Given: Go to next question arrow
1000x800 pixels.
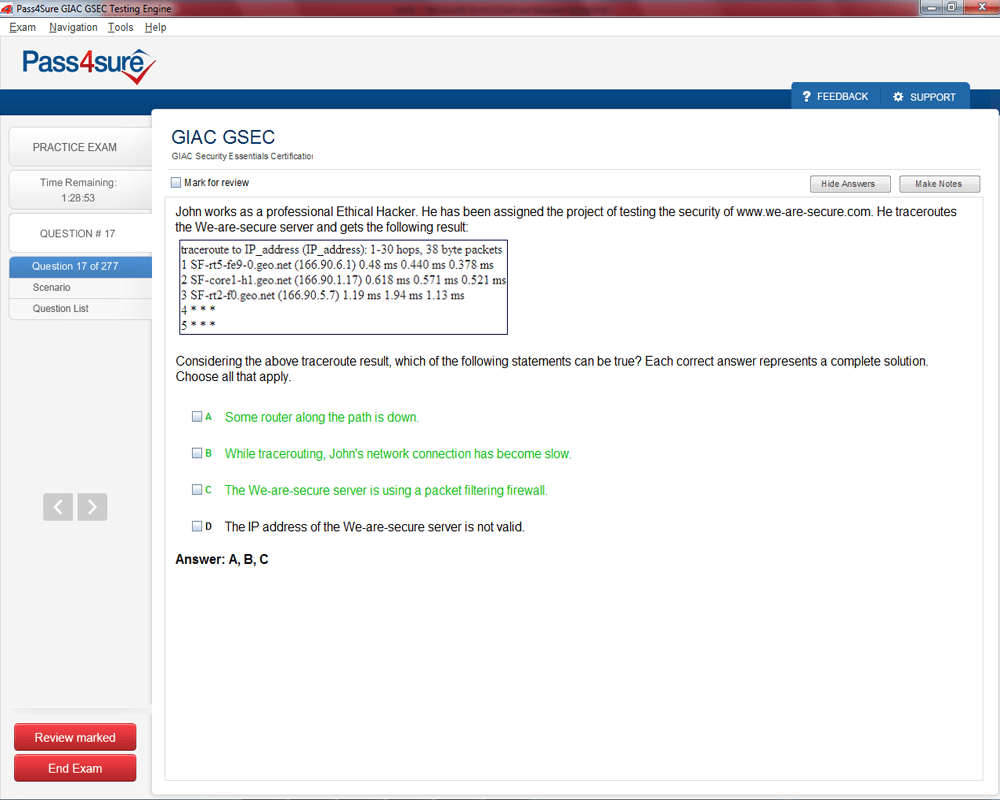Looking at the screenshot, I should pyautogui.click(x=92, y=507).
